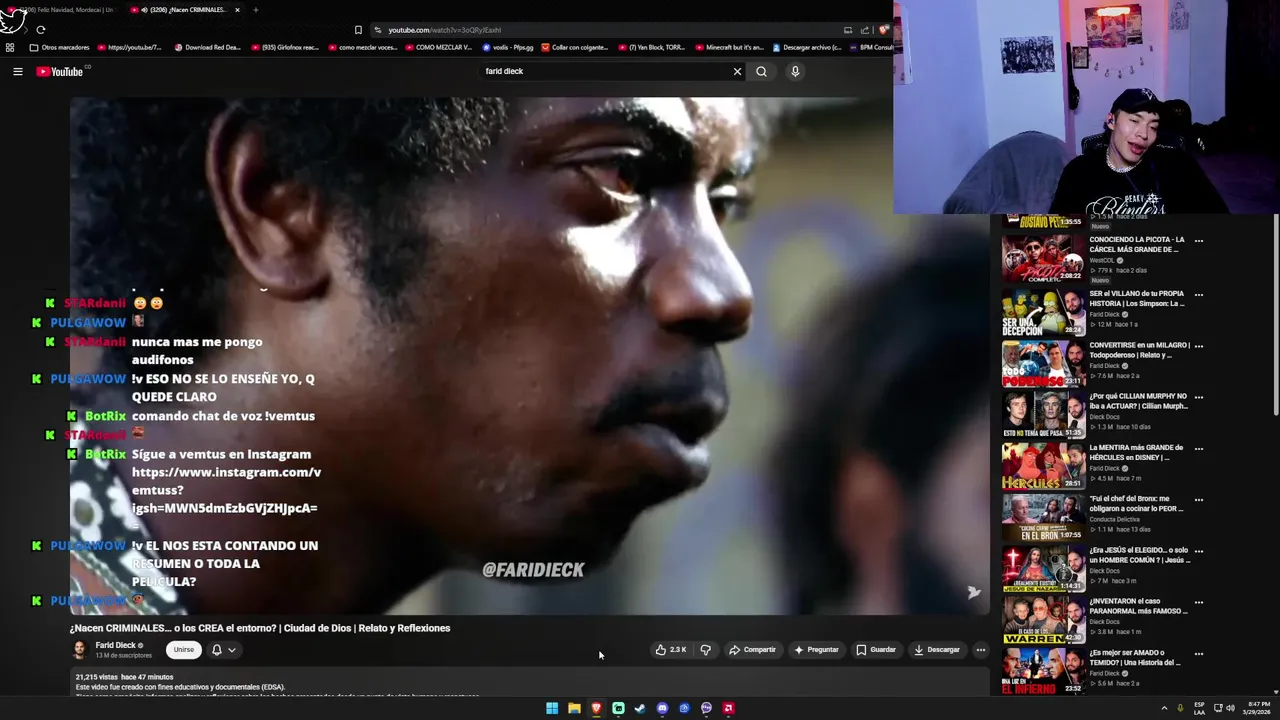Open the 'vodis - Pfps.gg' bookmark
Viewport: 1280px width, 720px height.
[508, 47]
